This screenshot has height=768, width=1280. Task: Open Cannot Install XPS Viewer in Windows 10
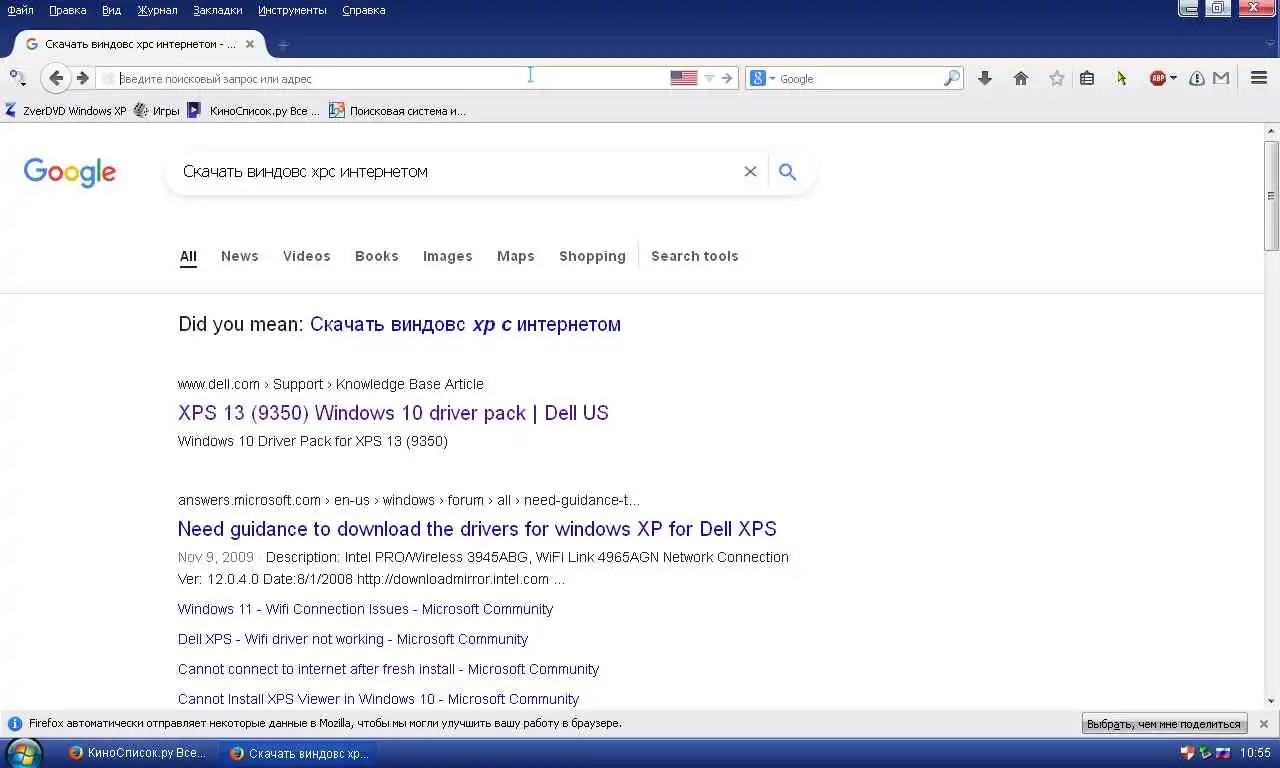pyautogui.click(x=378, y=699)
